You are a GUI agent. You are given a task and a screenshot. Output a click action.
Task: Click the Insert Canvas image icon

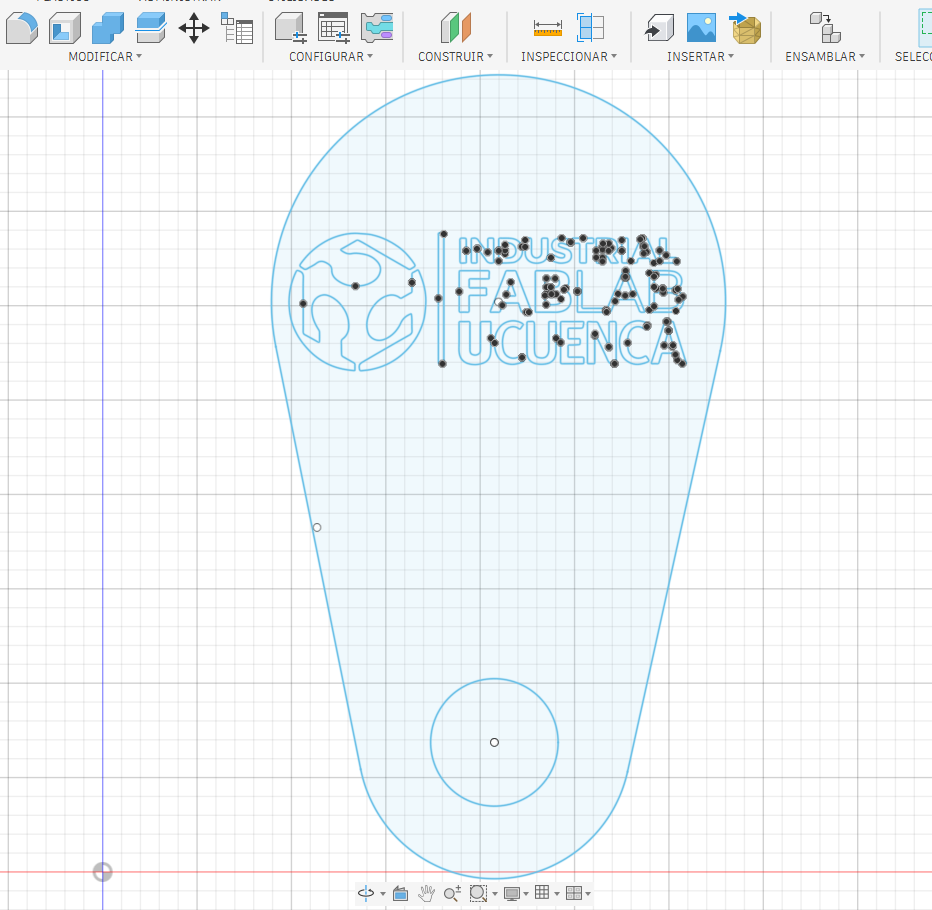pos(701,28)
